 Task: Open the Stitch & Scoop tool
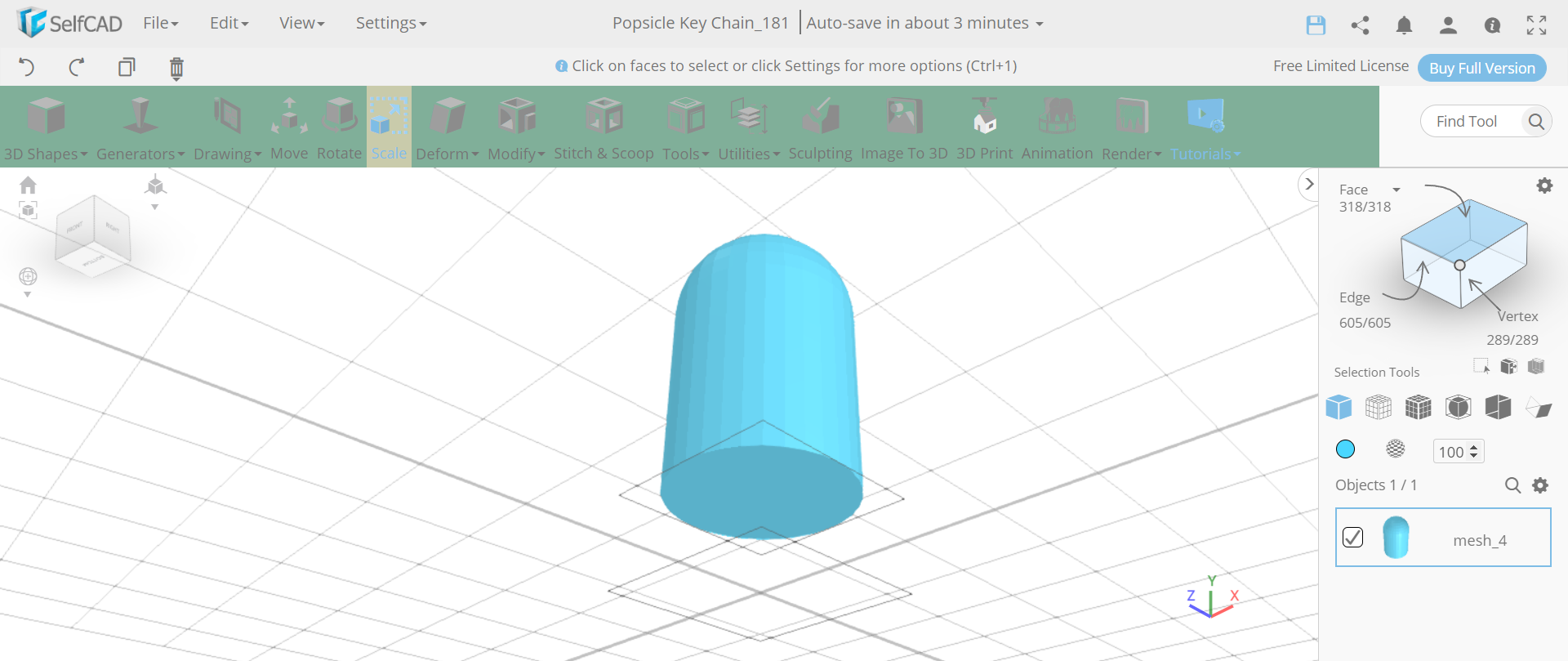pyautogui.click(x=604, y=127)
